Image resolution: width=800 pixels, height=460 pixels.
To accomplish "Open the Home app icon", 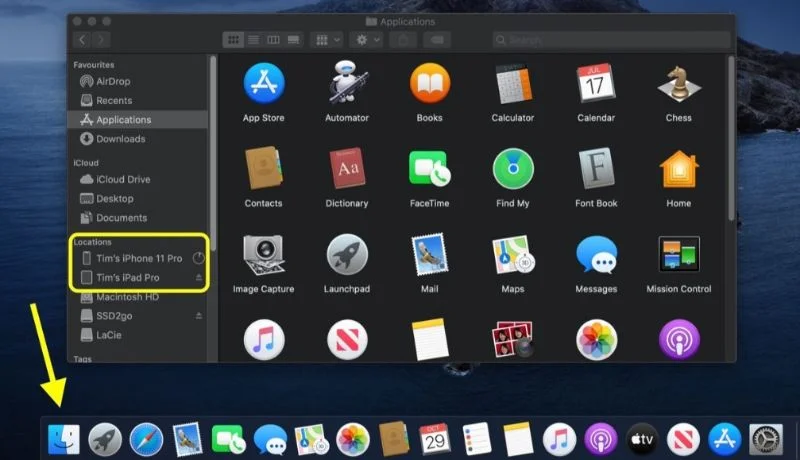I will pos(679,168).
